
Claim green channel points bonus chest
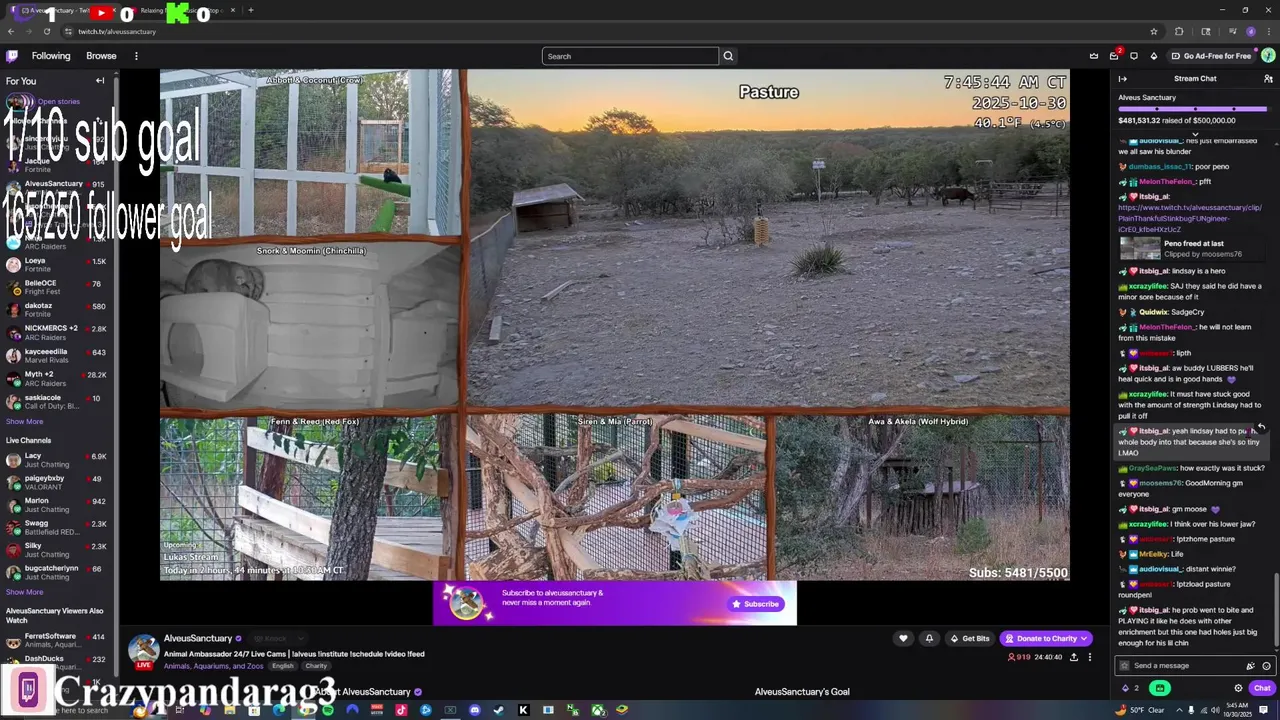click(x=1160, y=688)
